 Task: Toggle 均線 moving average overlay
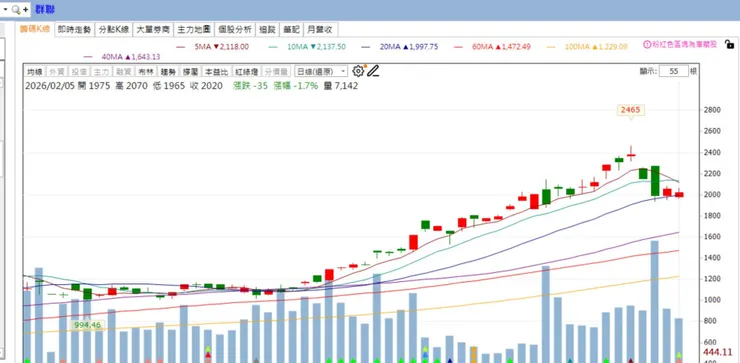coord(34,72)
